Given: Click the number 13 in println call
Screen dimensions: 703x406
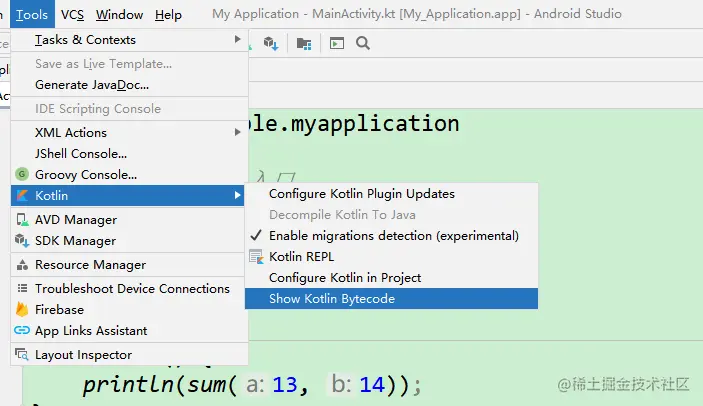Looking at the screenshot, I should click(285, 385).
